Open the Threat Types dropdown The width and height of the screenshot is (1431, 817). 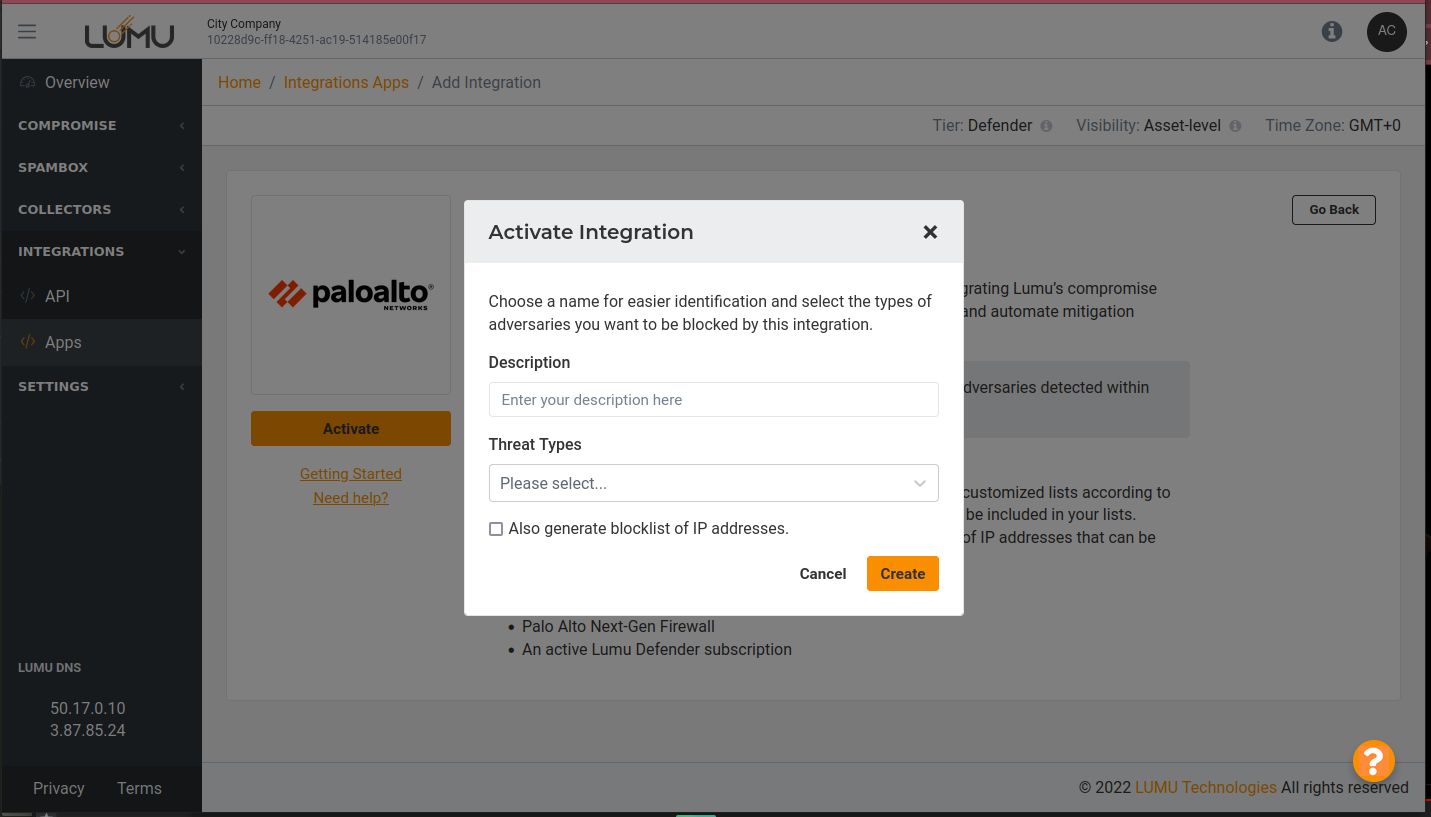713,483
